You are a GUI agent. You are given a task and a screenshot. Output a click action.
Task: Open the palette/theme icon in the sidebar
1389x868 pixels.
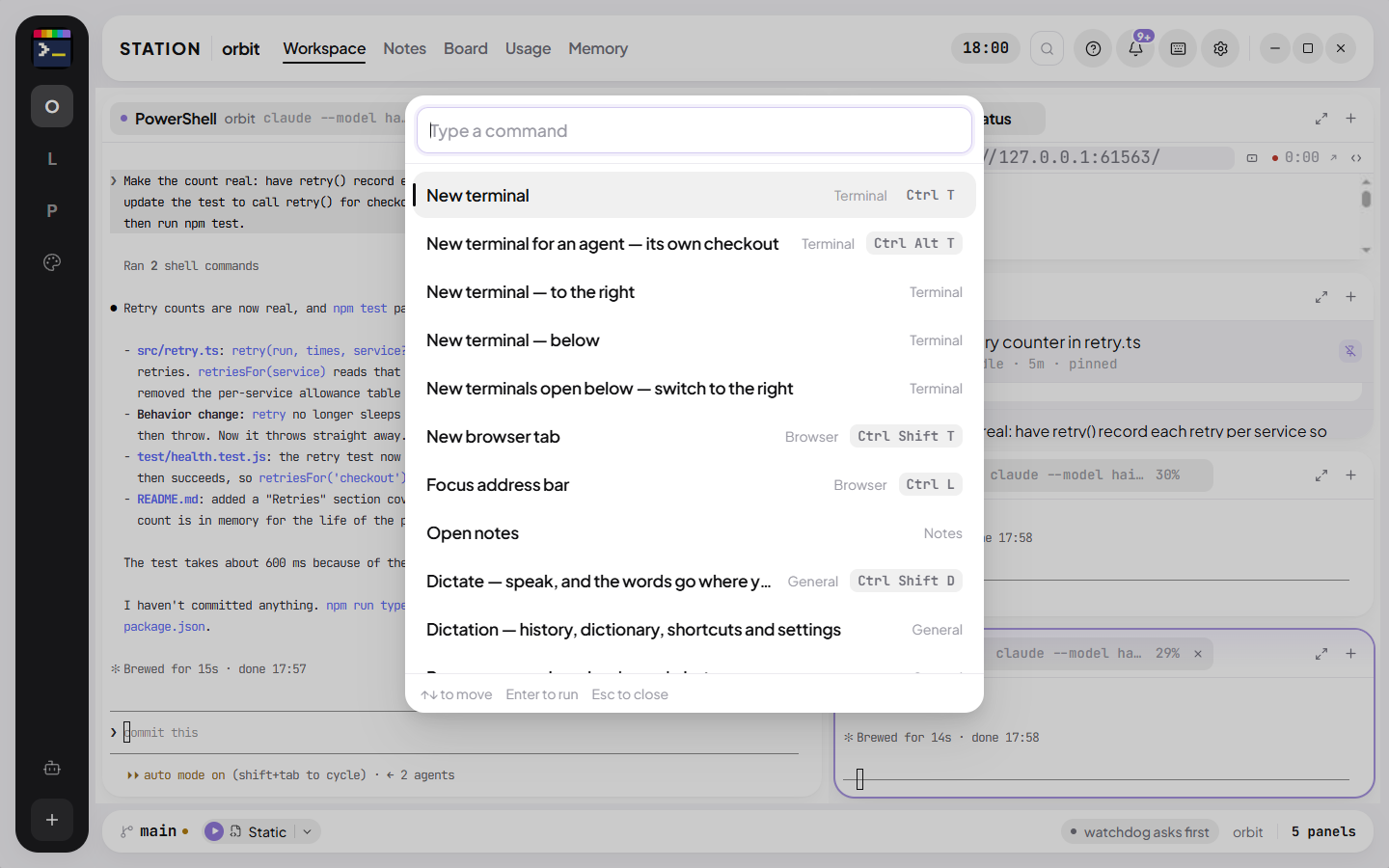point(52,262)
